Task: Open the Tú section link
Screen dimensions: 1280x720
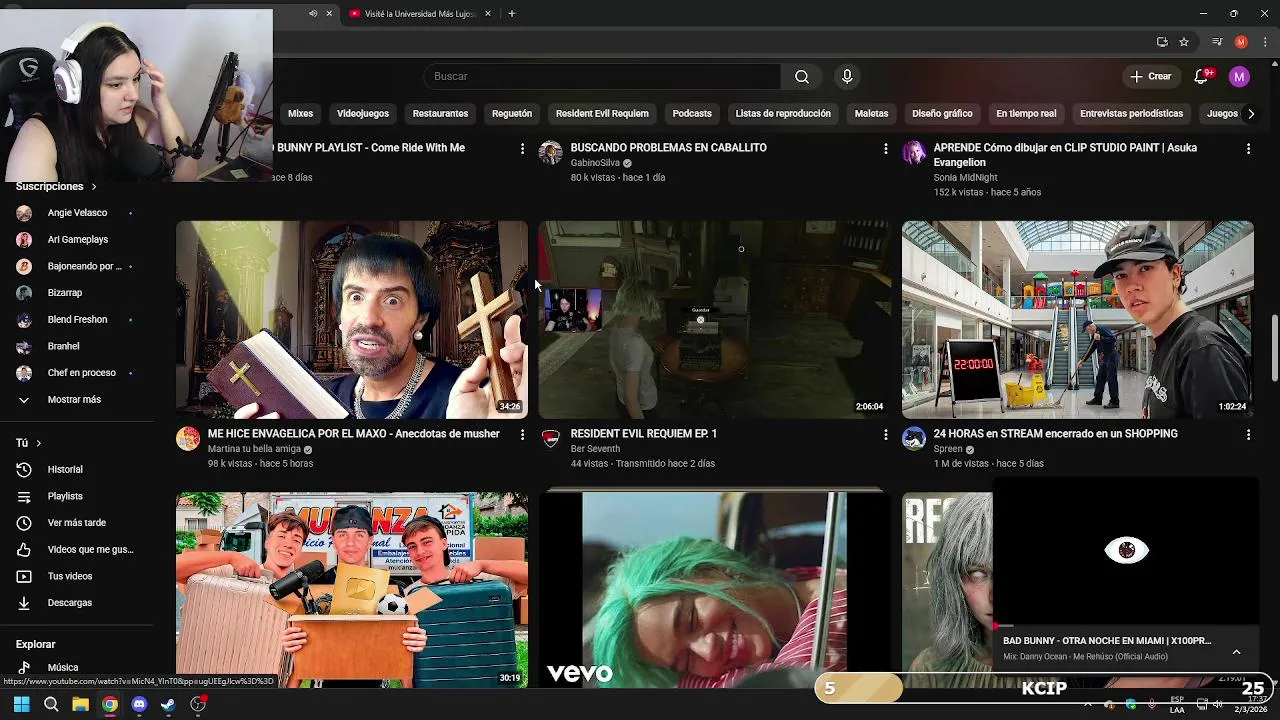Action: coord(28,443)
